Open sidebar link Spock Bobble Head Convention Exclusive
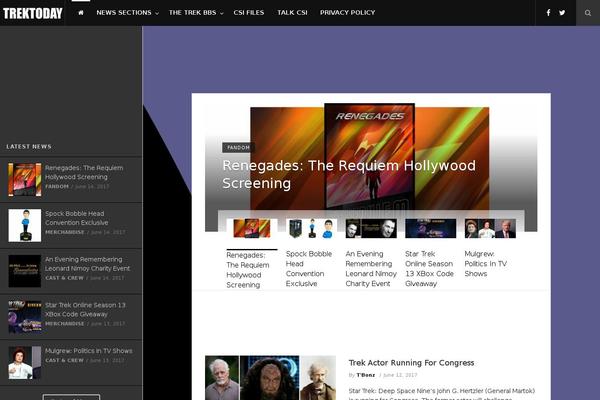 77,218
